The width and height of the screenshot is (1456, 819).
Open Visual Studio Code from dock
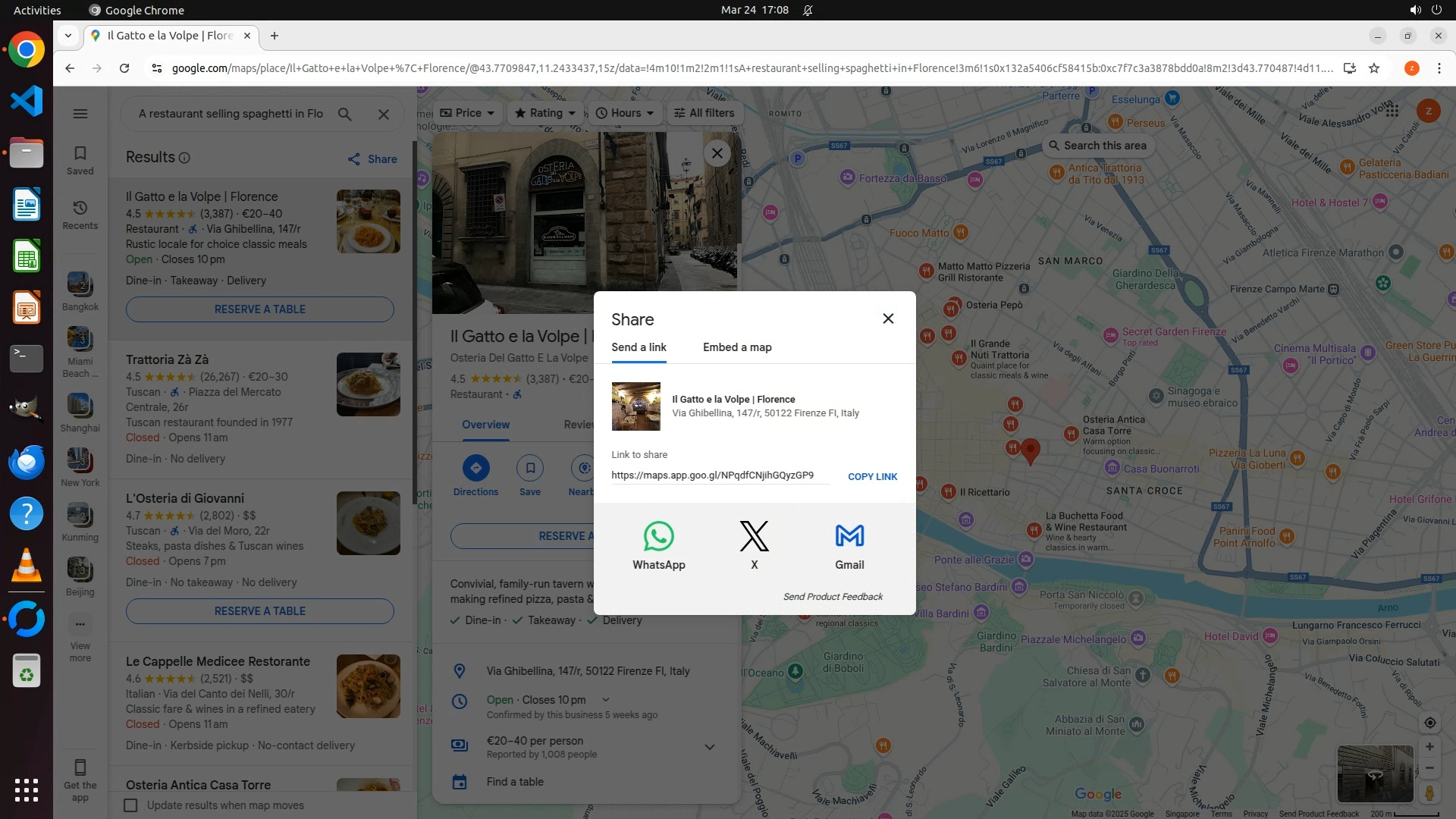click(x=27, y=101)
